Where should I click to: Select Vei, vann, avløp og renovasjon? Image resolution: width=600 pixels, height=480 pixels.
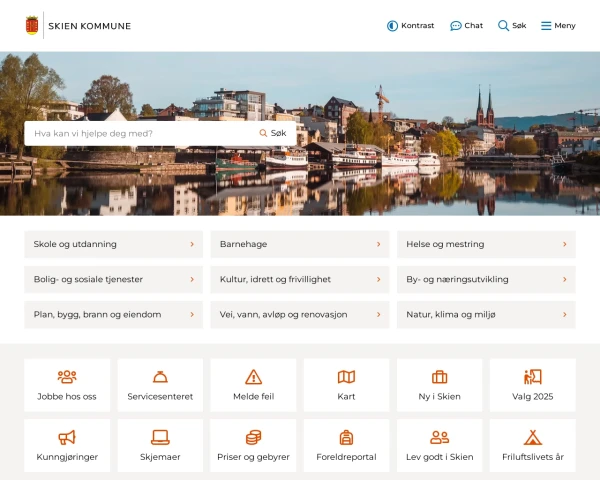pos(299,314)
